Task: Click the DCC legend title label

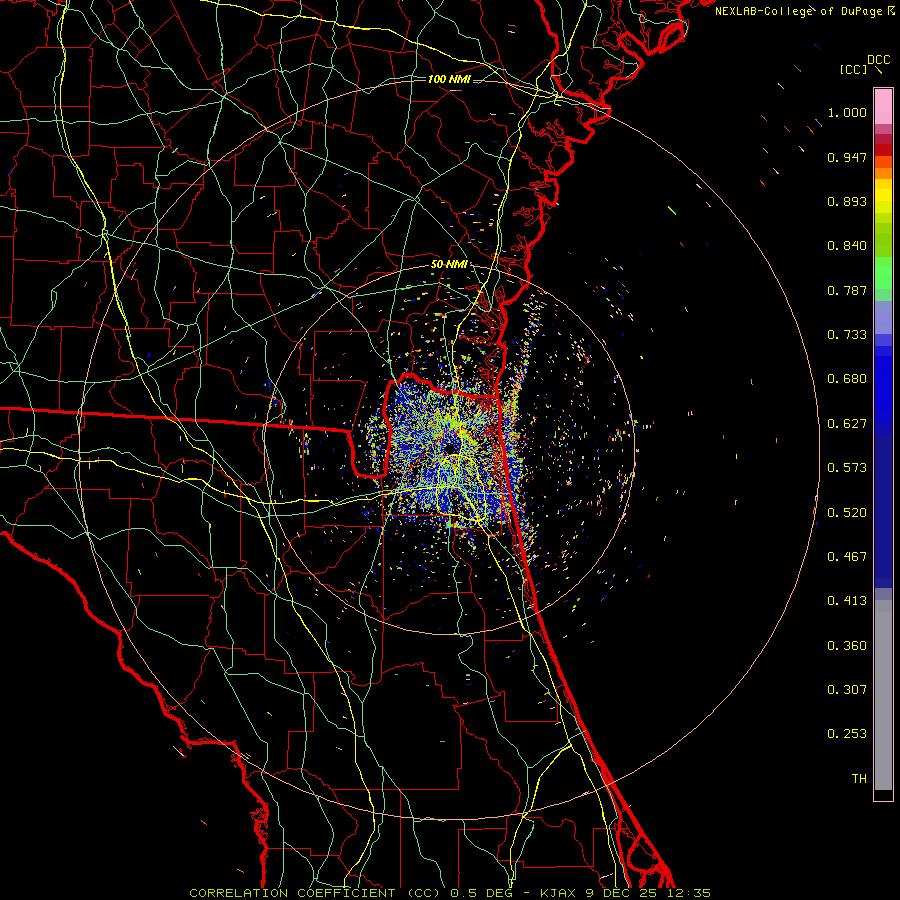Action: 879,60
